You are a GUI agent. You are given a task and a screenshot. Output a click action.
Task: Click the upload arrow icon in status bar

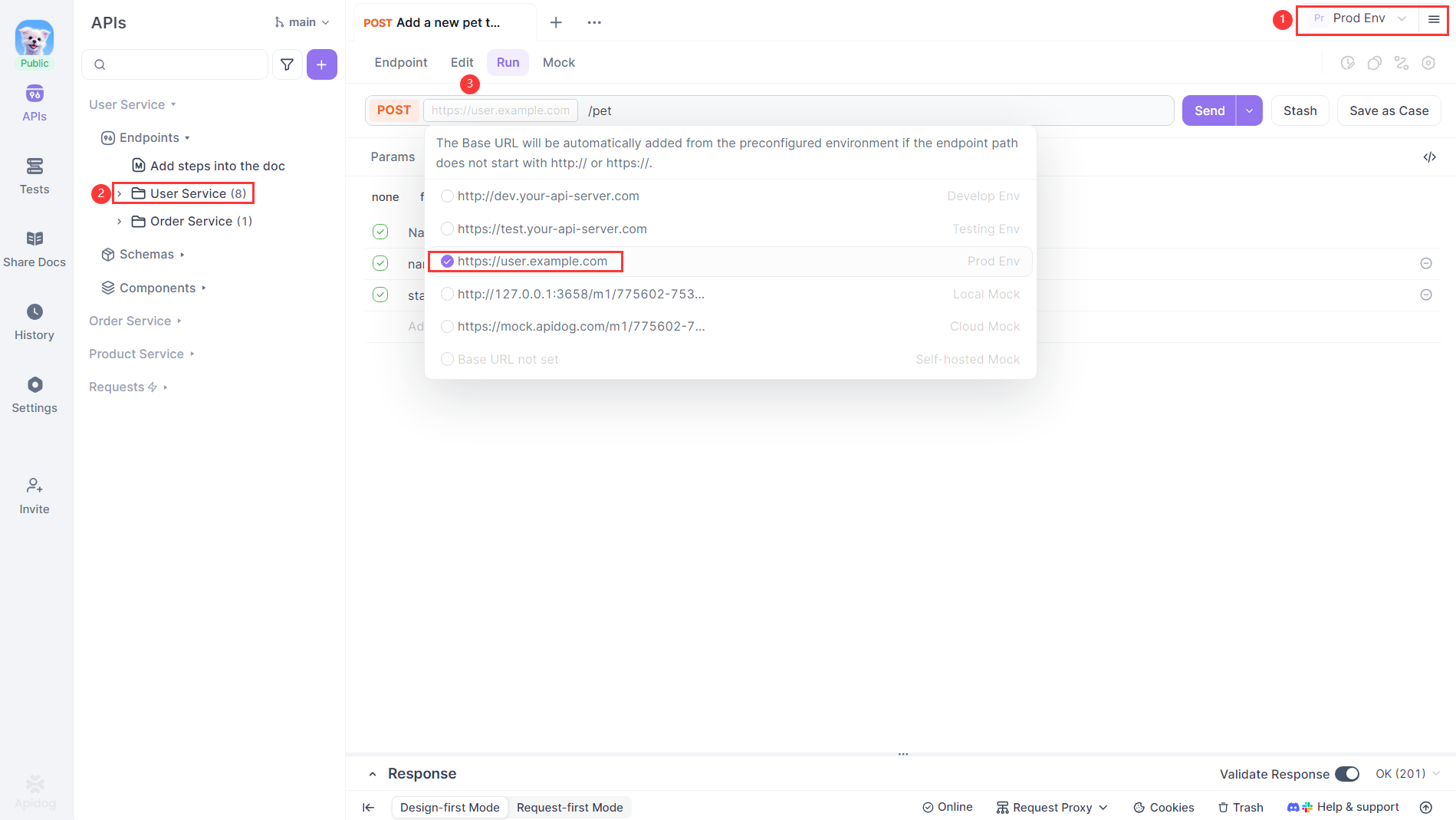1426,807
